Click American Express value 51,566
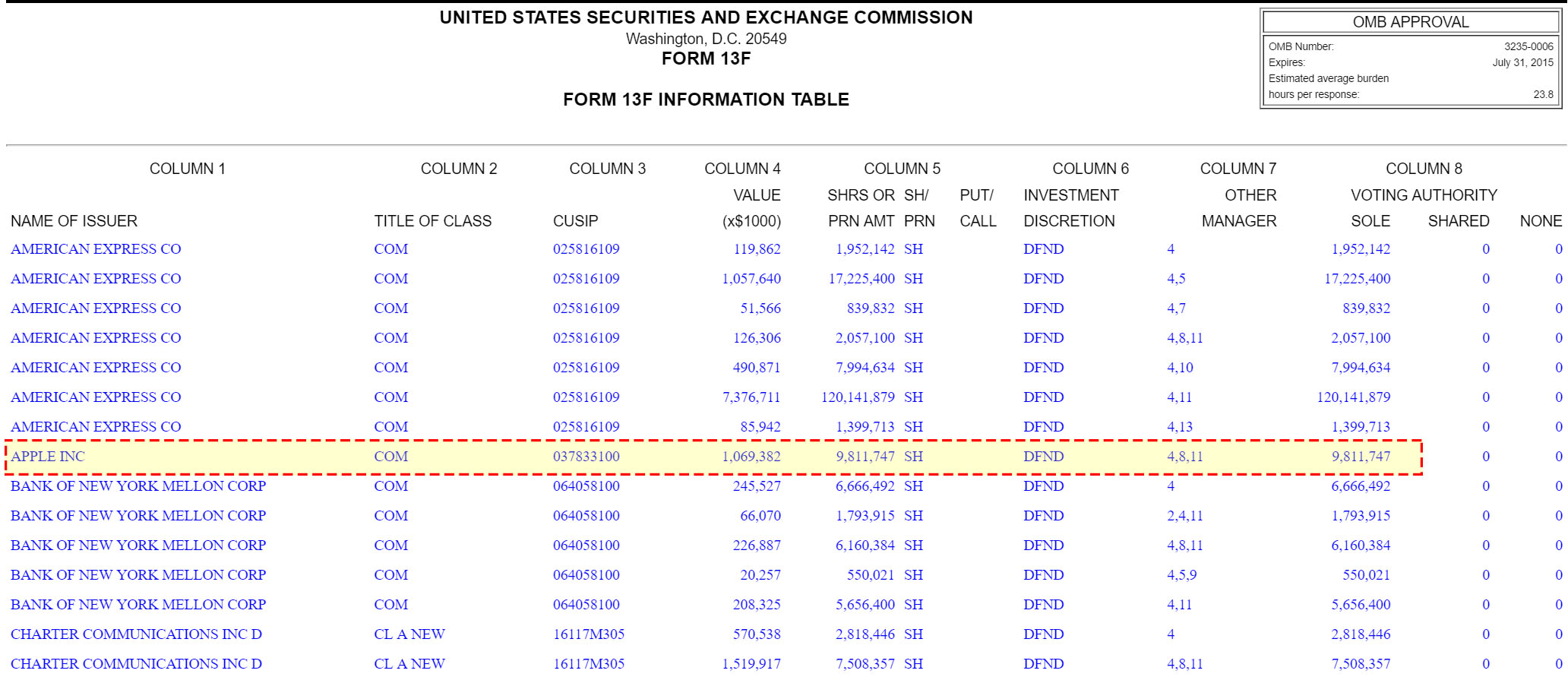Screen dimensions: 1568x680 click(x=760, y=308)
